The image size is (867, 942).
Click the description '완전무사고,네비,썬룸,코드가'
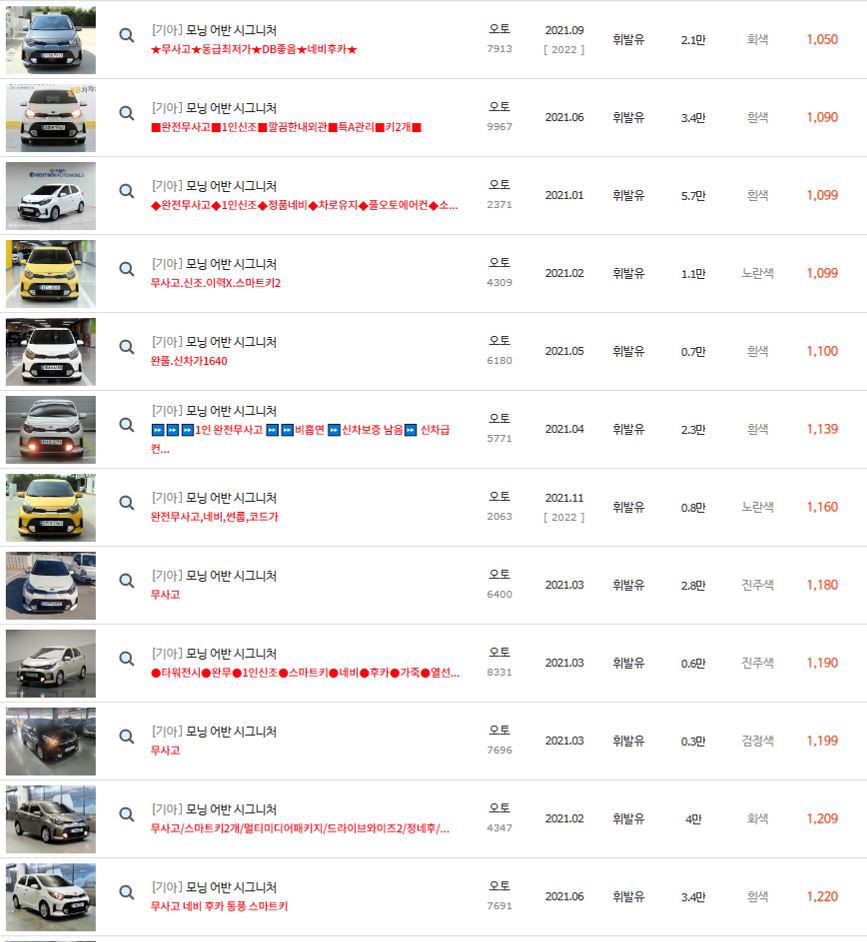(214, 517)
